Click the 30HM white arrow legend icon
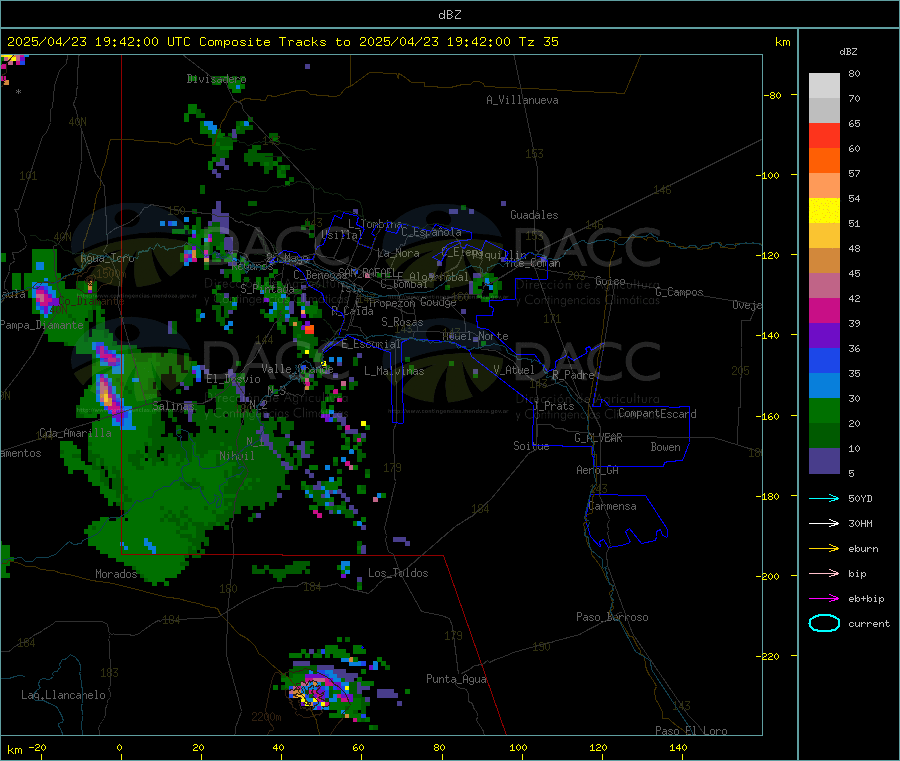 824,523
